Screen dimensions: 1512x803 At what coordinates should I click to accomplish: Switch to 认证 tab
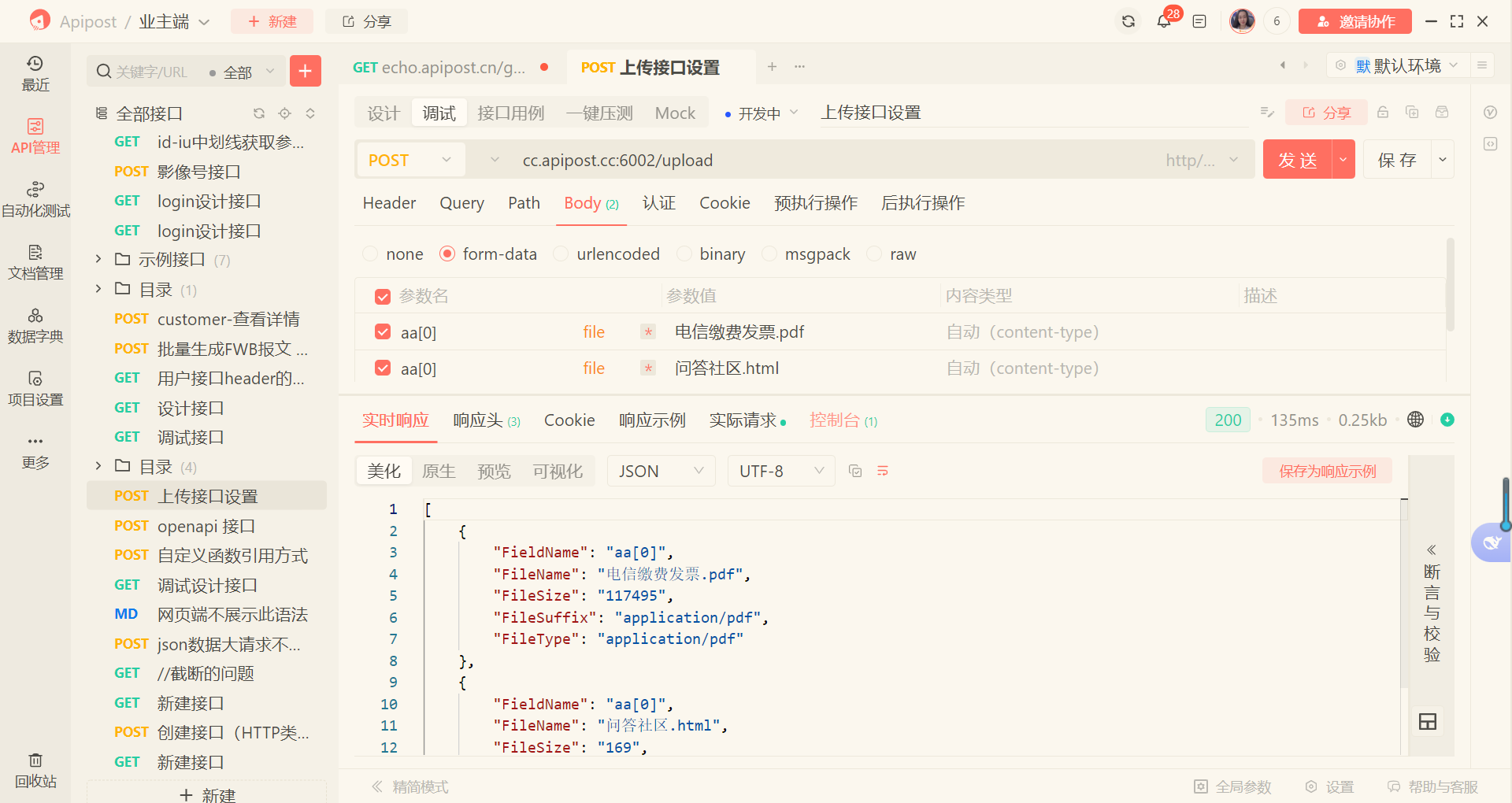[659, 203]
